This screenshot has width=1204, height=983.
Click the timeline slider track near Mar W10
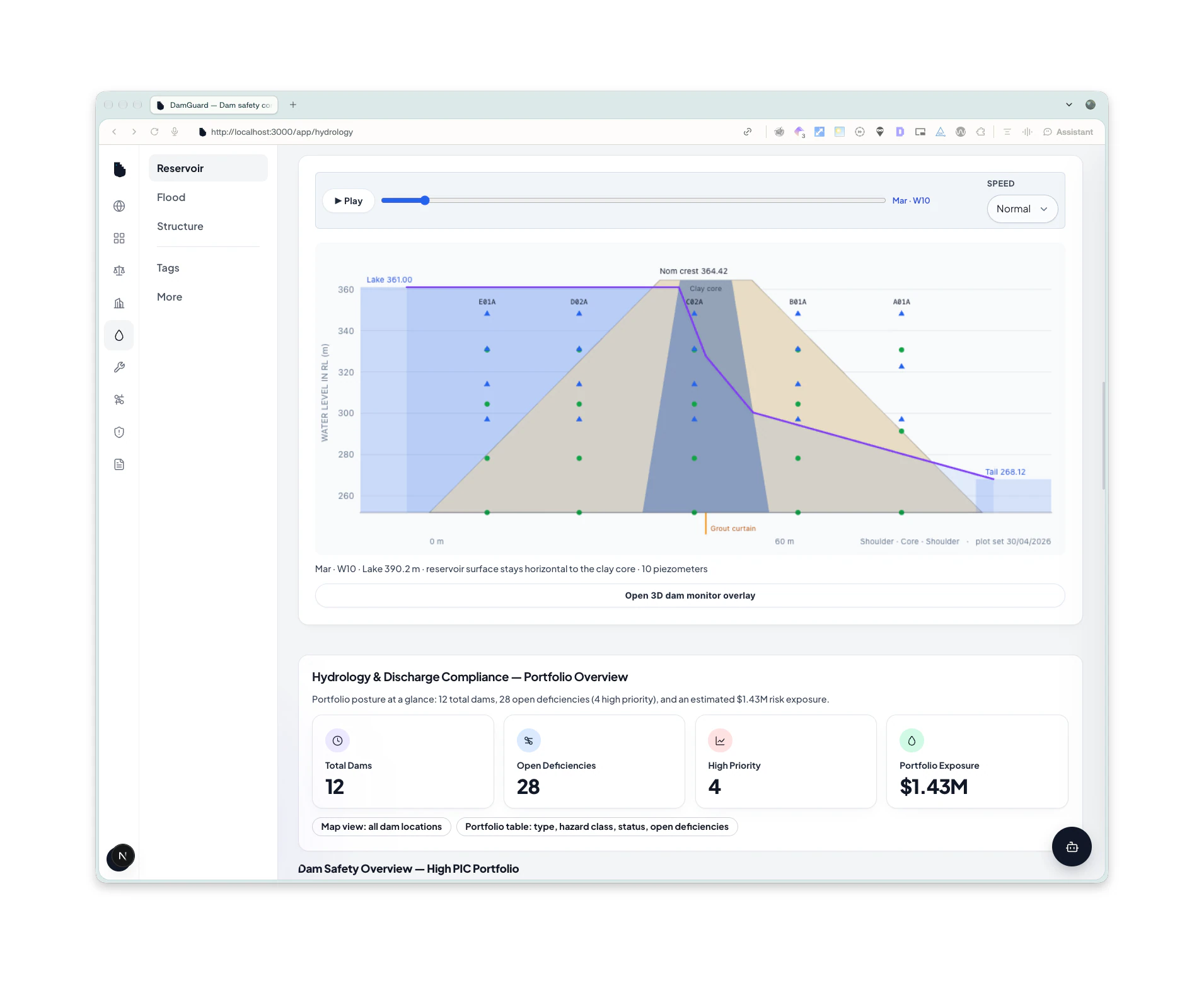pos(633,200)
